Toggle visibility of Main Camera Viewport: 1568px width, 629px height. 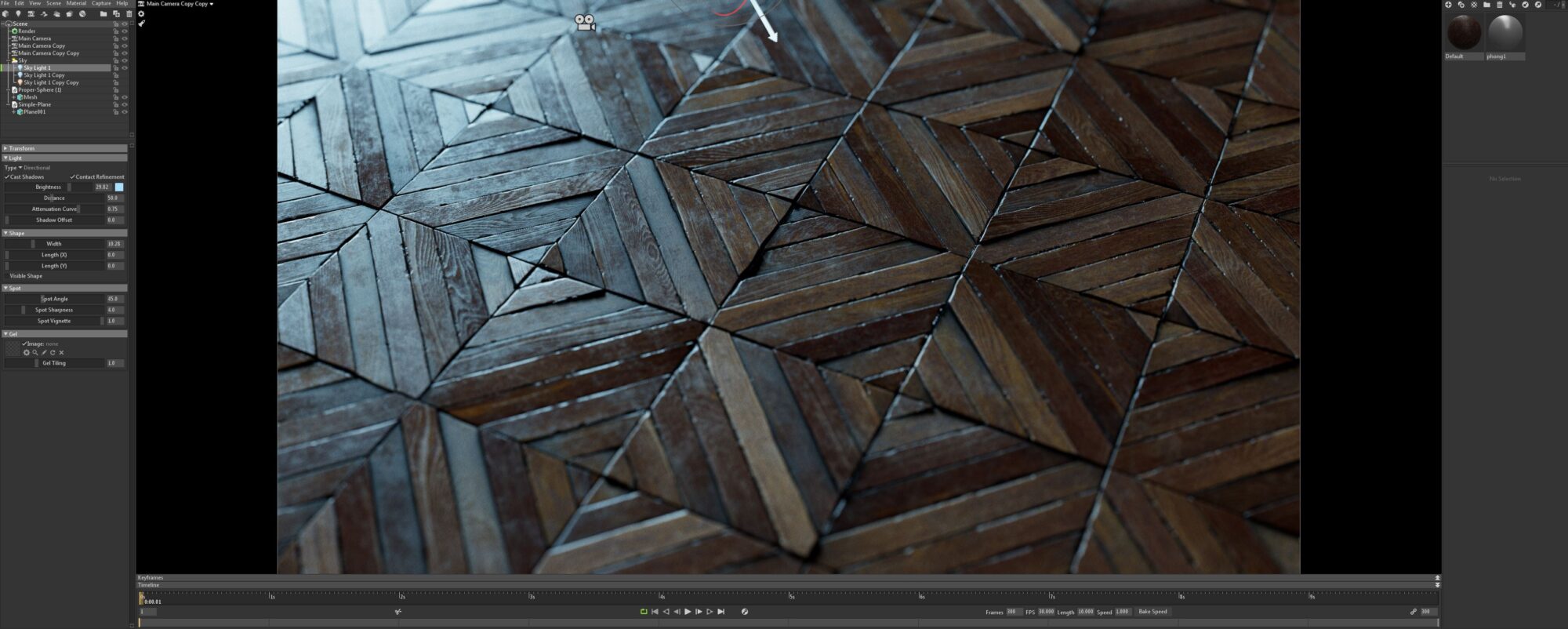click(125, 38)
